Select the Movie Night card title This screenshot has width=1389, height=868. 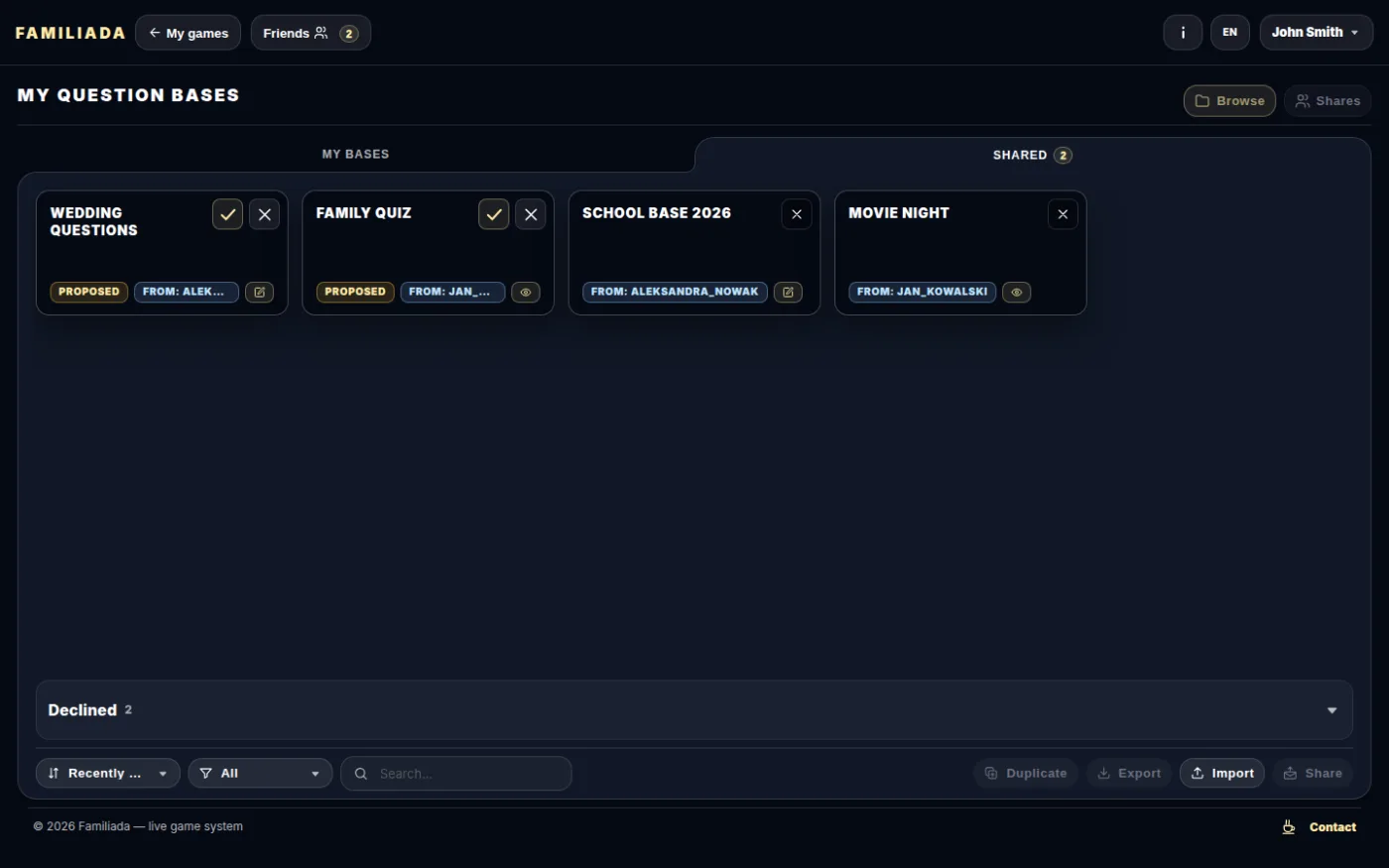899,213
